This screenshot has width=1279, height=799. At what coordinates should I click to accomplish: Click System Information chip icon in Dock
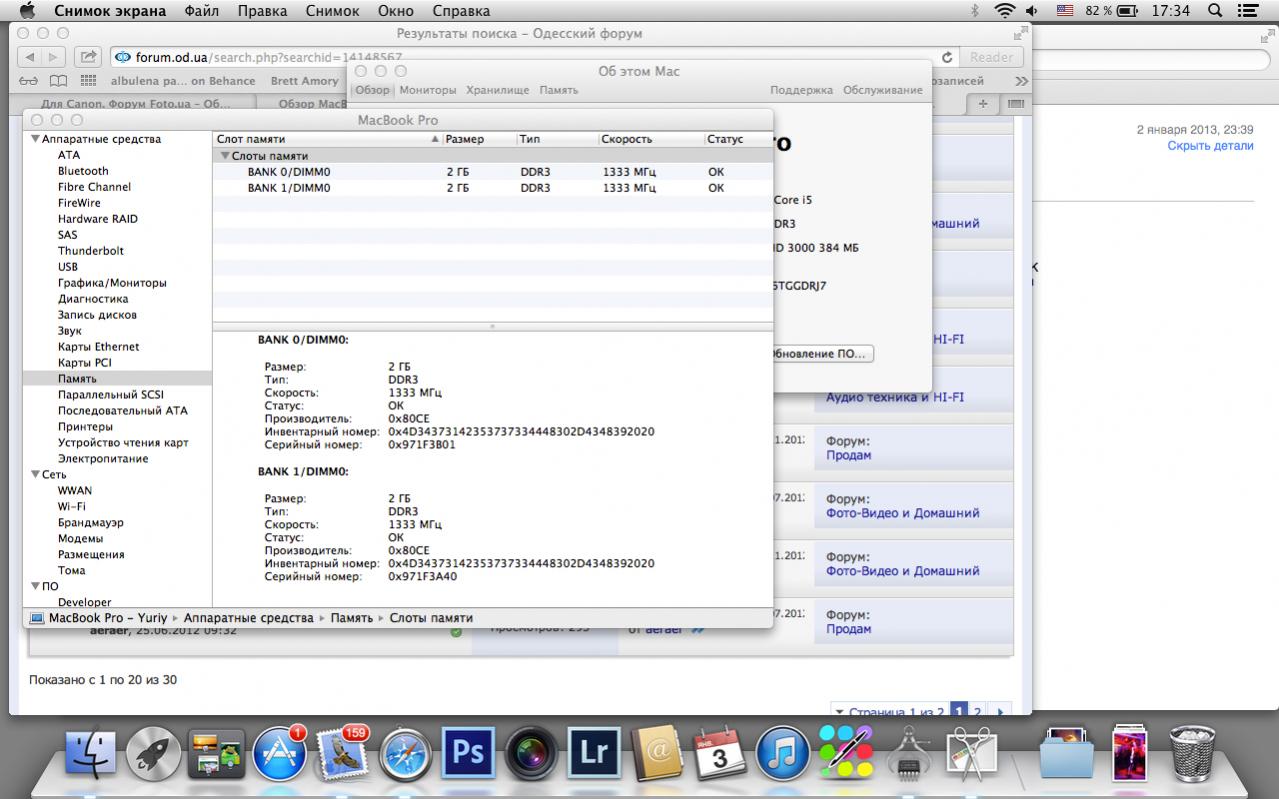[x=909, y=754]
